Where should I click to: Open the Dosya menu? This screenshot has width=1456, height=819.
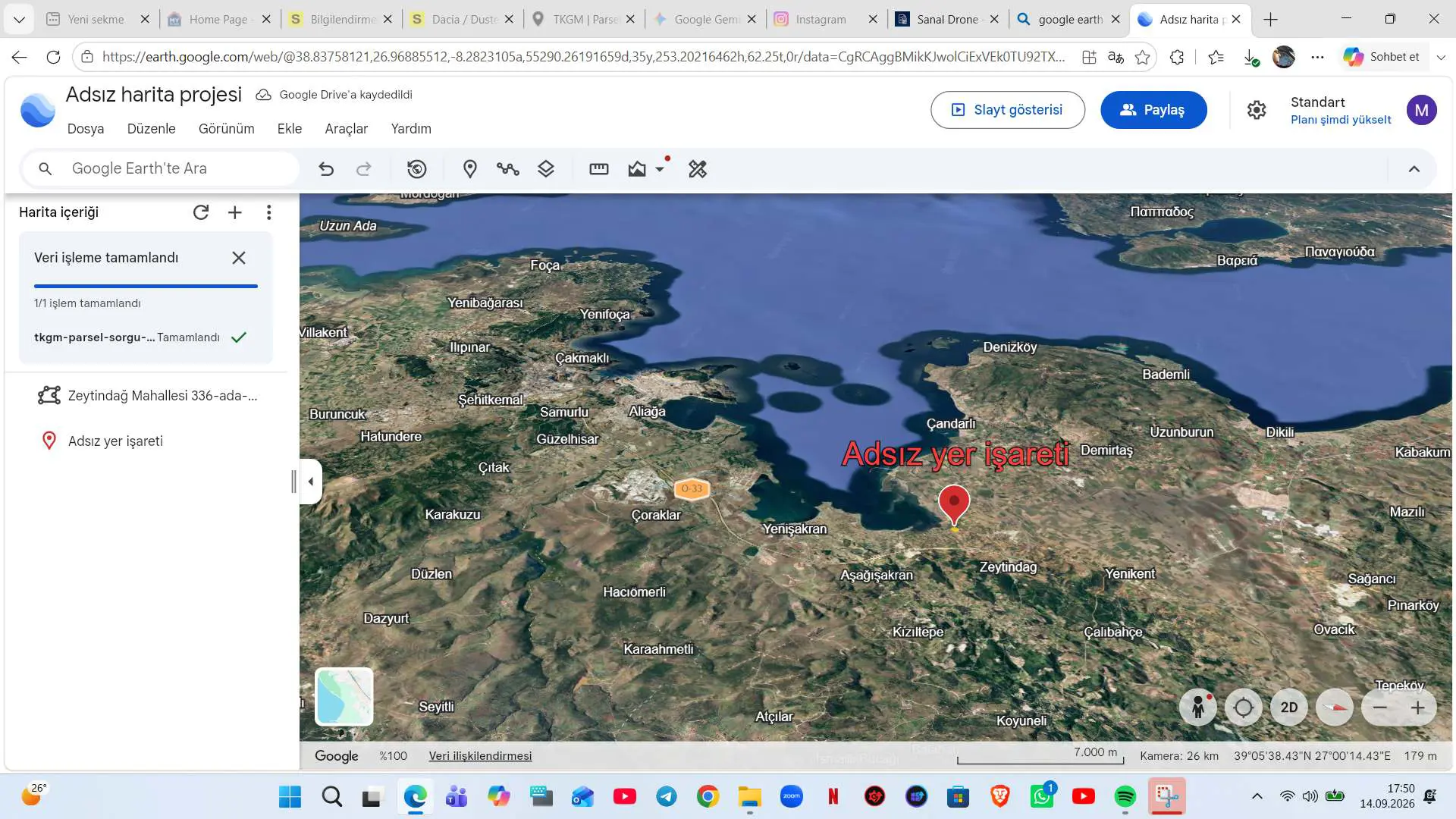tap(86, 129)
